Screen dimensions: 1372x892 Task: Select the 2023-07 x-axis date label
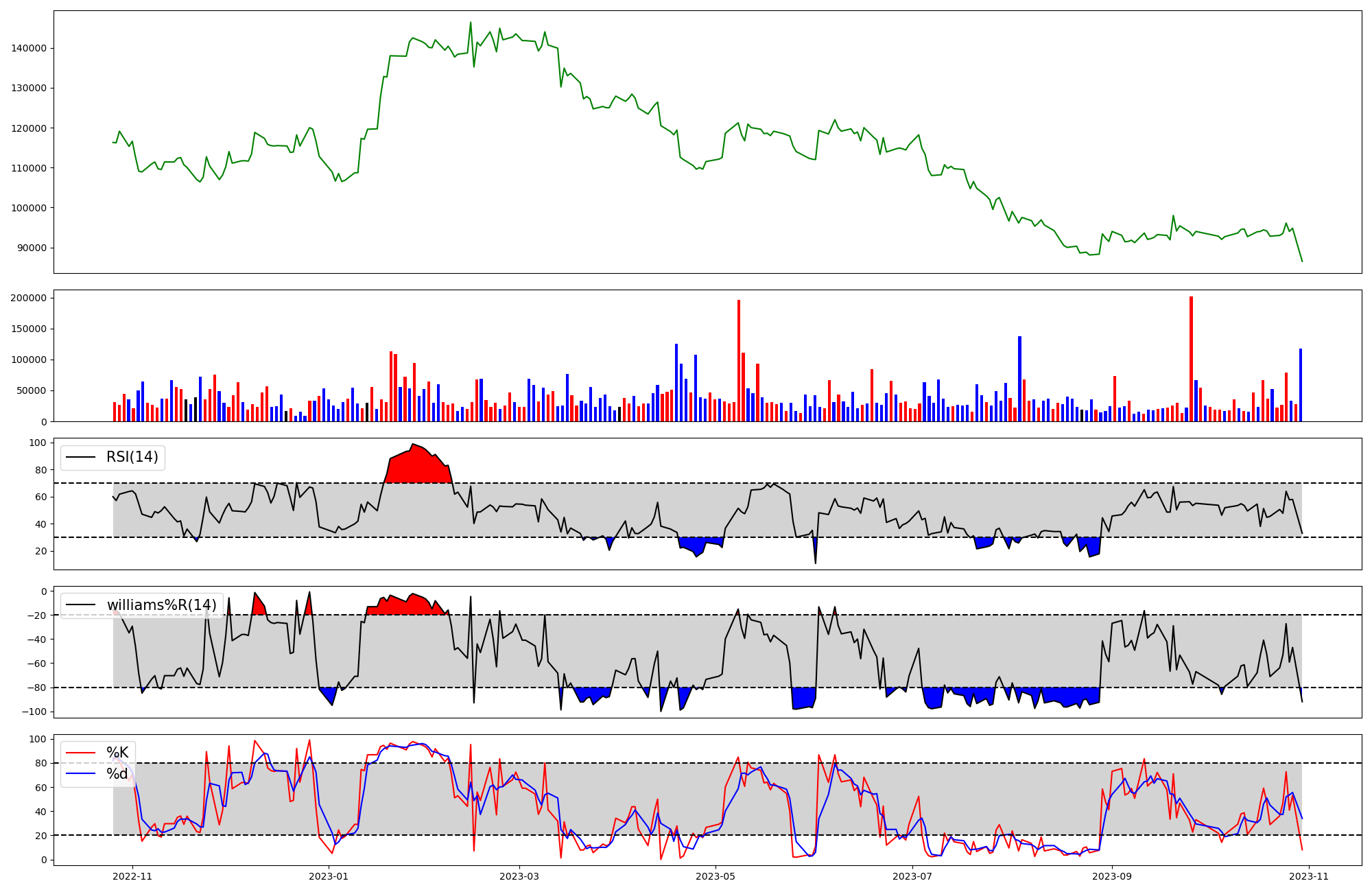[x=913, y=876]
